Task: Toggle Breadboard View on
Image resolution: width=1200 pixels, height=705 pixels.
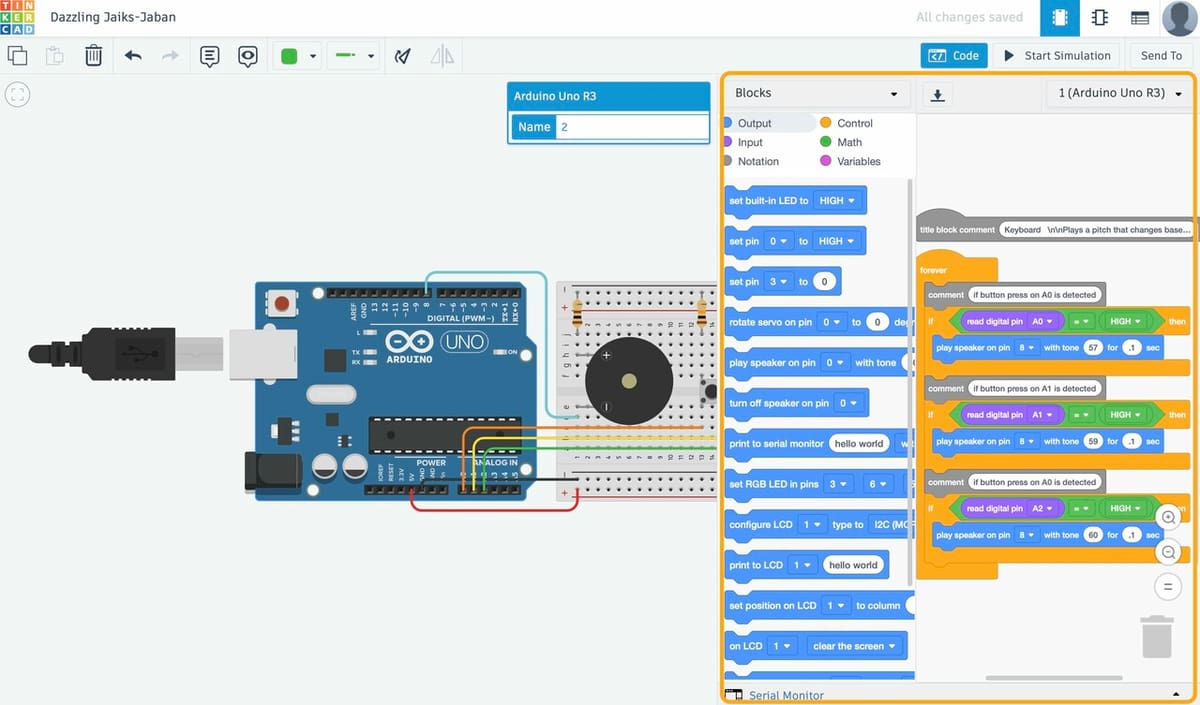Action: 1060,17
